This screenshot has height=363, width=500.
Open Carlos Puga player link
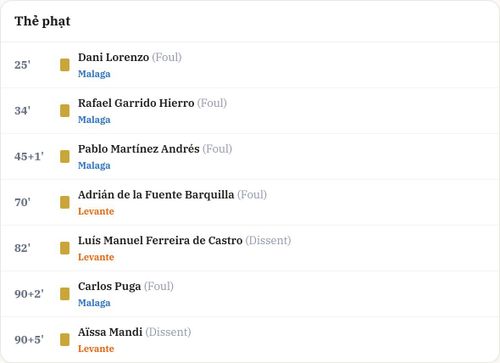coord(109,287)
